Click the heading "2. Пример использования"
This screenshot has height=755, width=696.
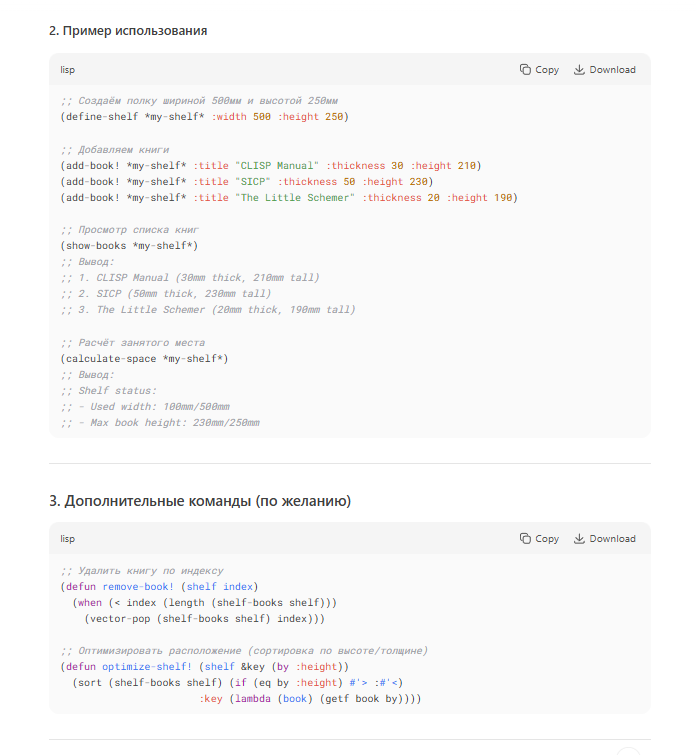point(128,31)
